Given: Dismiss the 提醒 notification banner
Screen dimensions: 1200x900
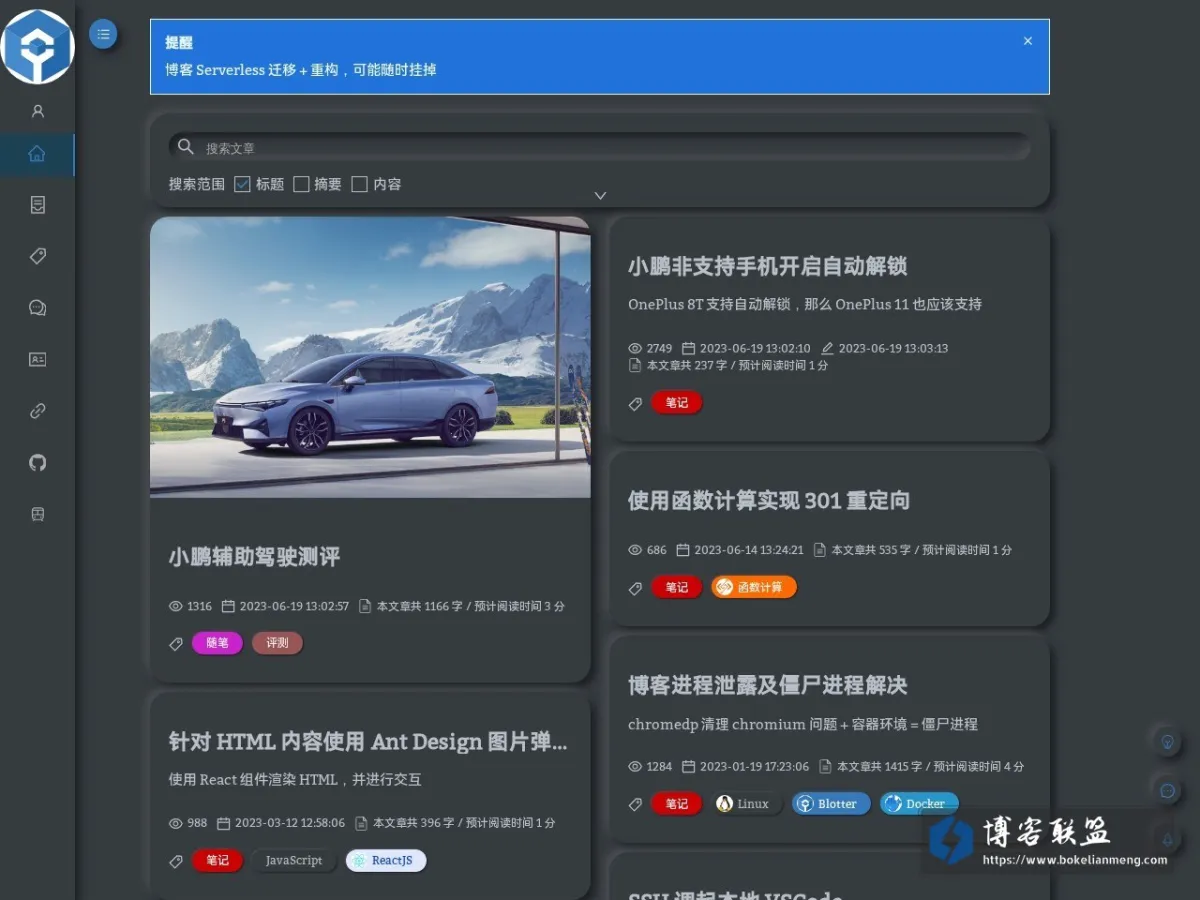Looking at the screenshot, I should tap(1028, 41).
